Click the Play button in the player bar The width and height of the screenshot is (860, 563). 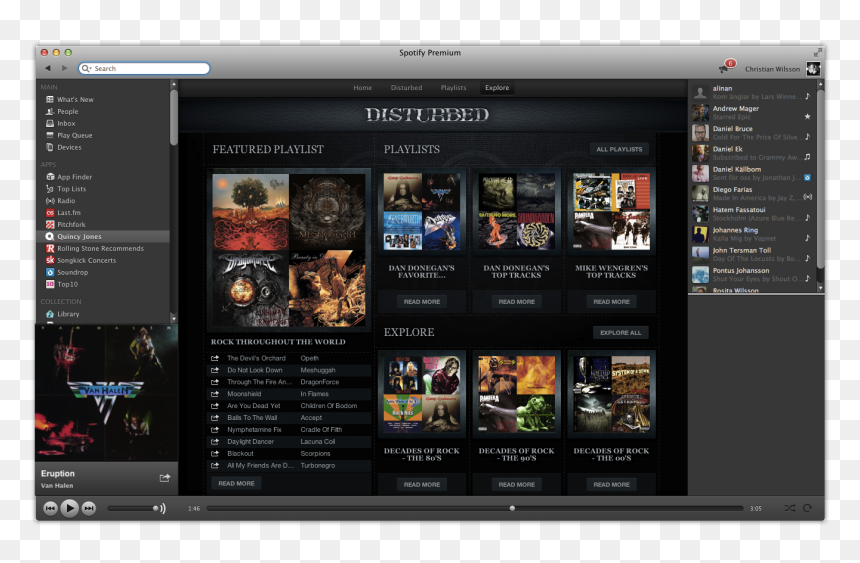click(x=69, y=508)
